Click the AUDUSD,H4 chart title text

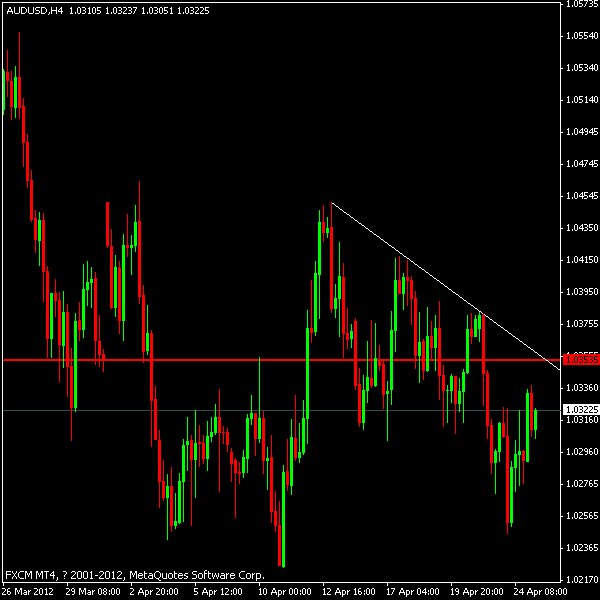(34, 11)
